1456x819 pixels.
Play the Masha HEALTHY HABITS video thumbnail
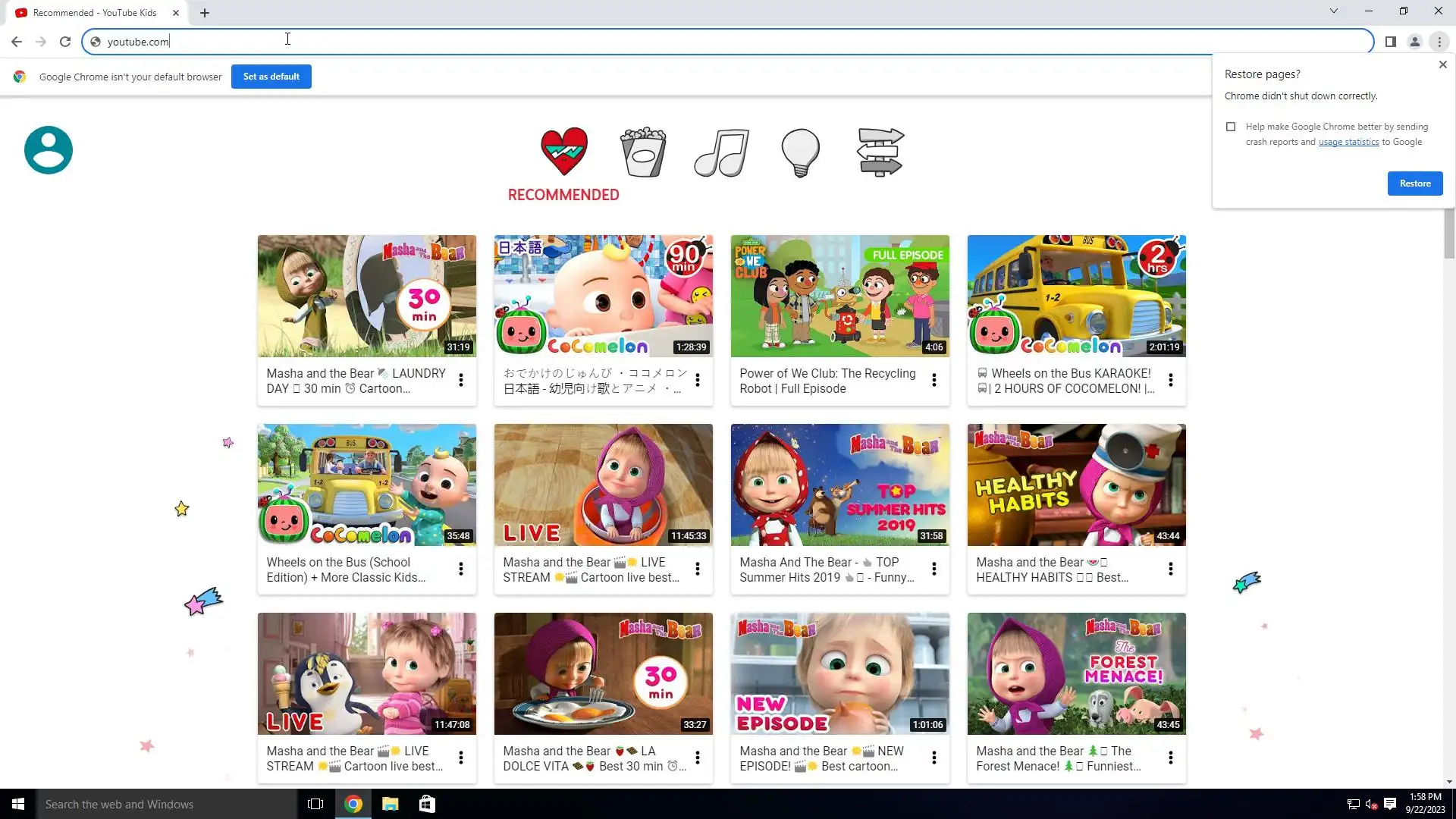pos(1076,485)
